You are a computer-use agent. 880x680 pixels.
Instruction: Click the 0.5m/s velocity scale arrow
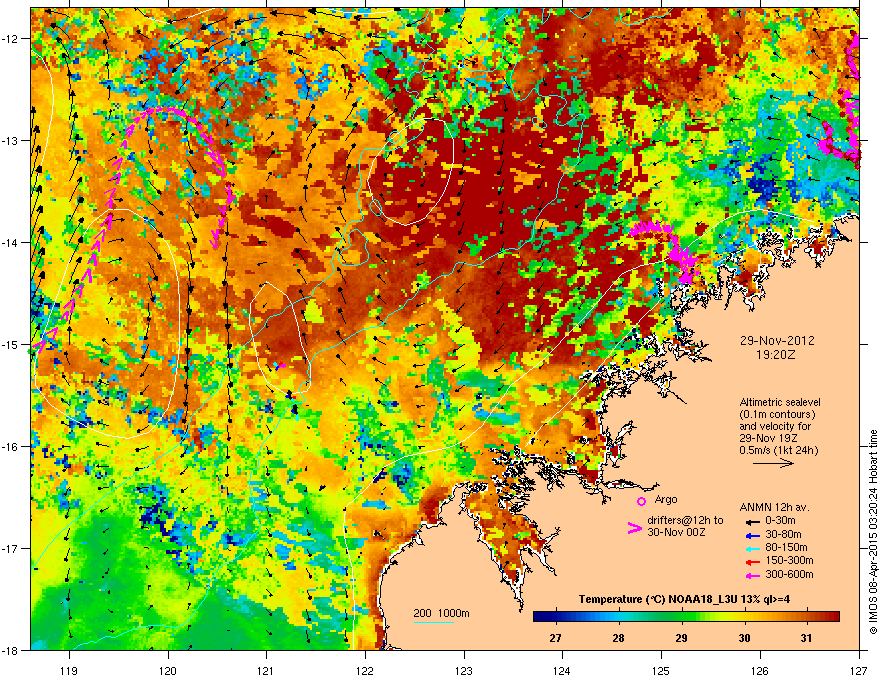pos(773,463)
